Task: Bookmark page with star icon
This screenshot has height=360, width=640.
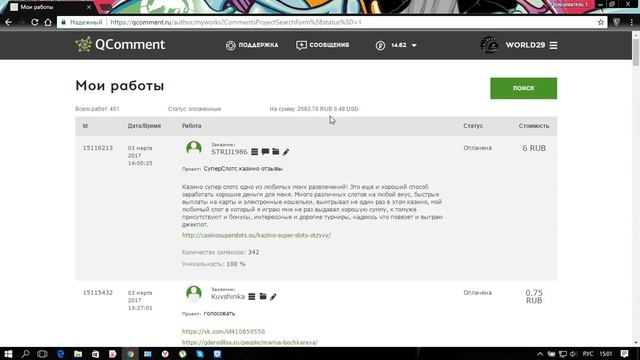Action: (x=600, y=22)
